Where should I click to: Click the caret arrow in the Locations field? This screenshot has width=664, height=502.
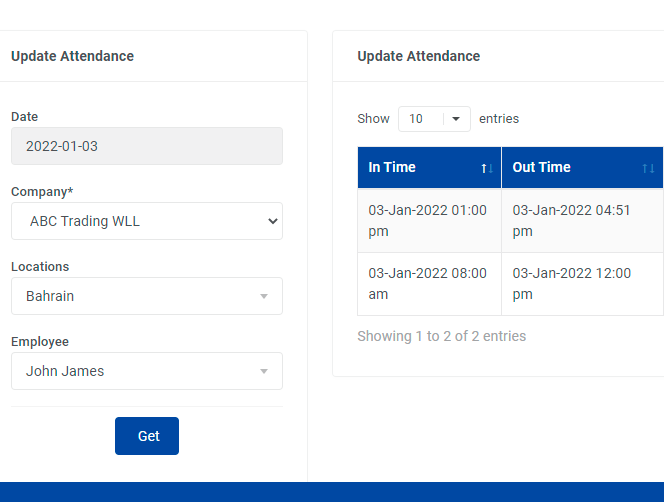tap(264, 296)
